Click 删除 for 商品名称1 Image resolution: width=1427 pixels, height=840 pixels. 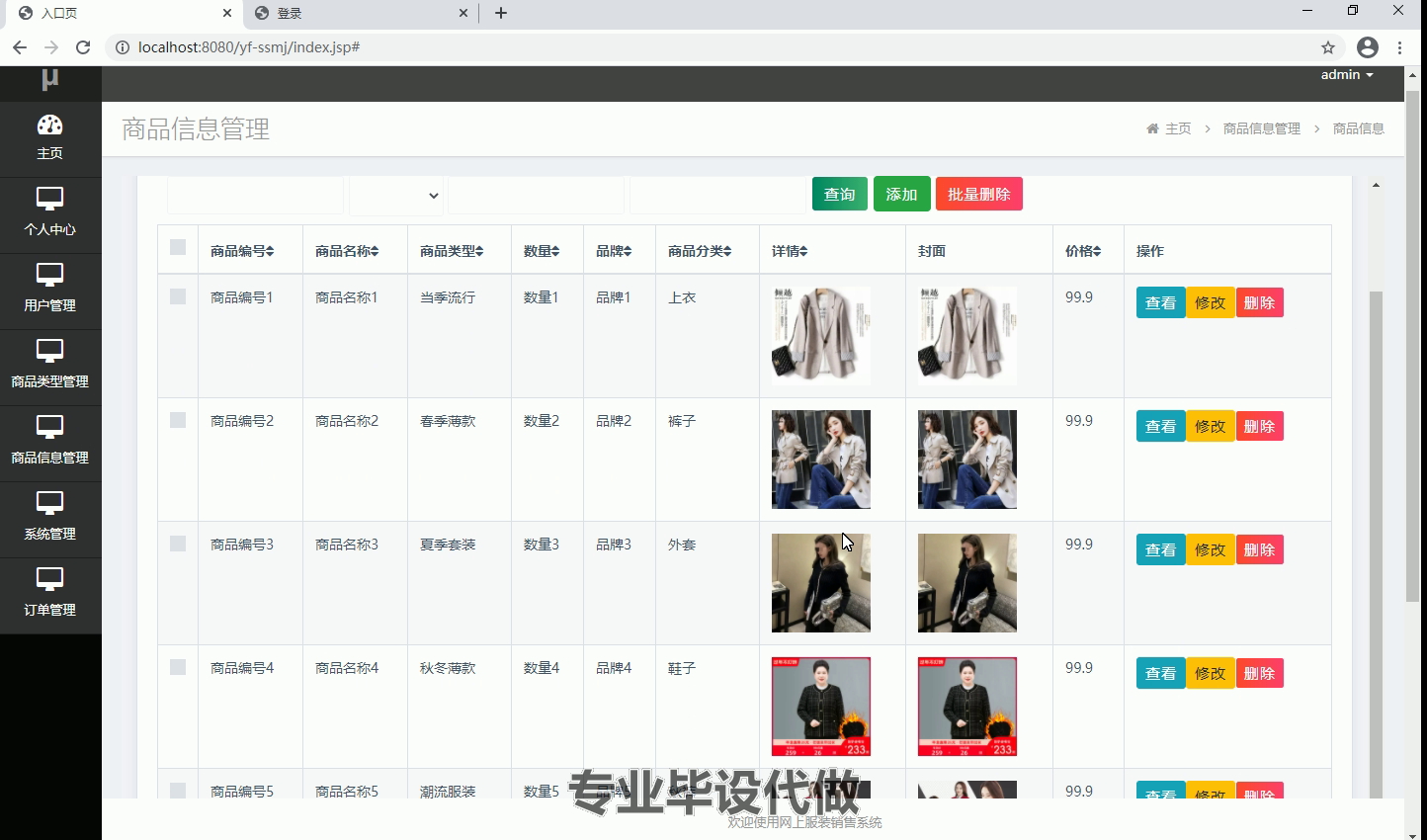(1260, 302)
